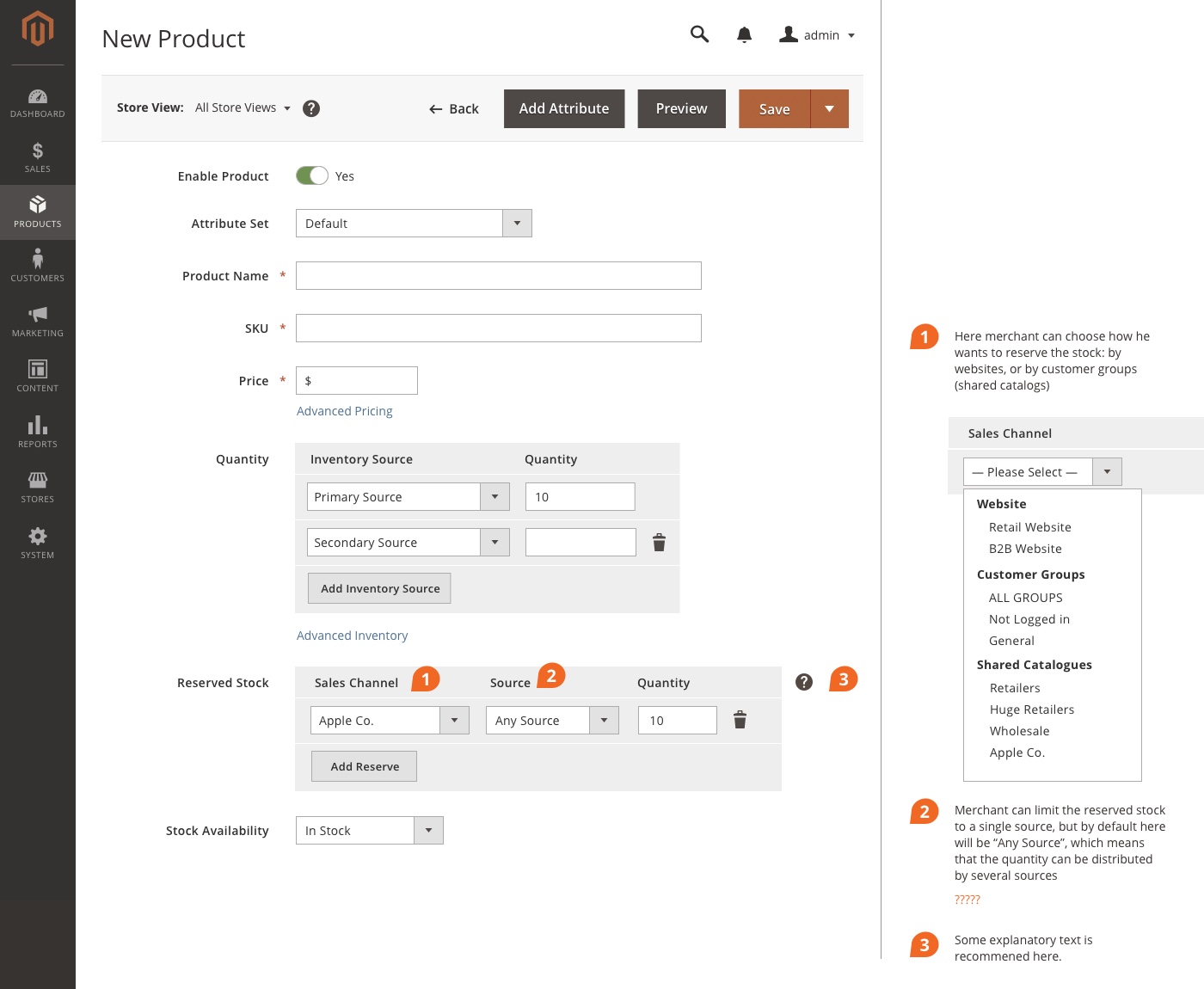The width and height of the screenshot is (1204, 989).
Task: Delete the Apple Co. reserved stock row
Action: [x=740, y=720]
